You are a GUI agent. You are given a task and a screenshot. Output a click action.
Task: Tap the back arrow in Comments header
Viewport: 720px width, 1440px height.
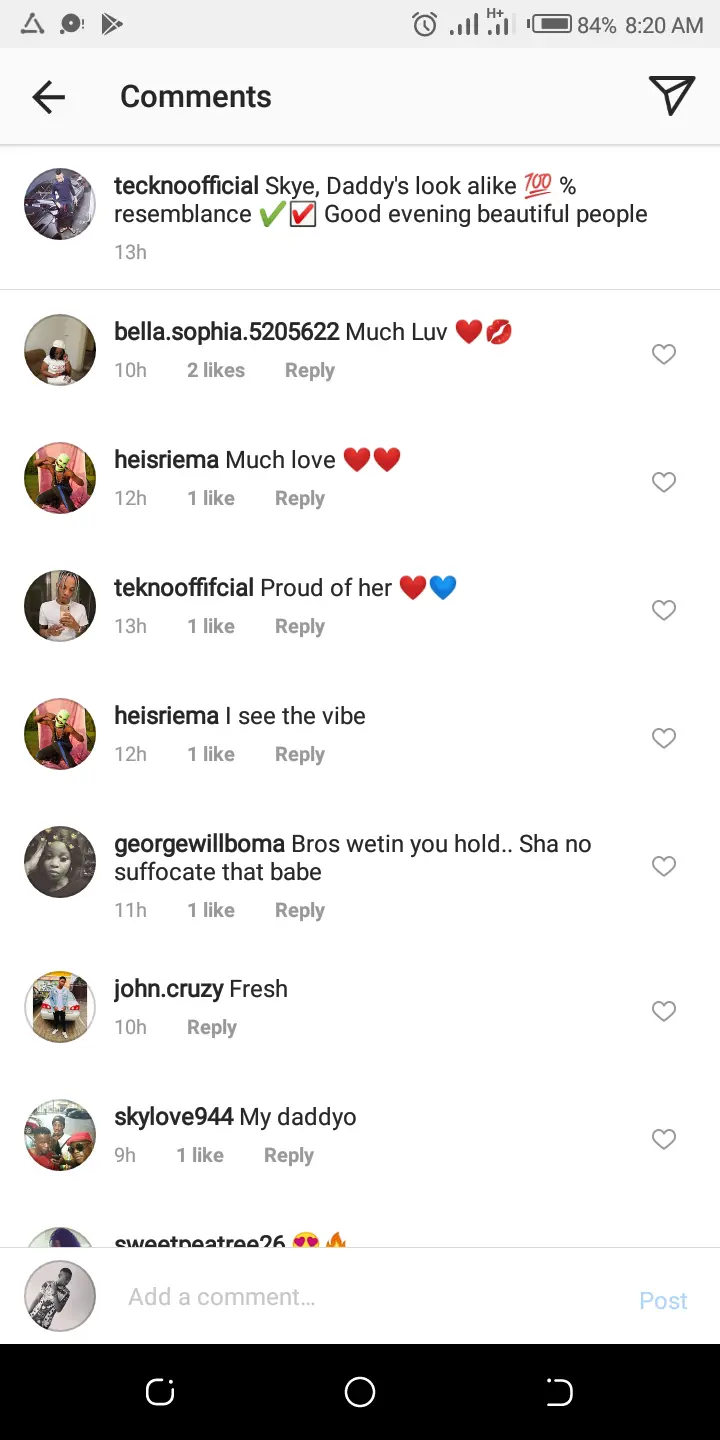tap(48, 97)
